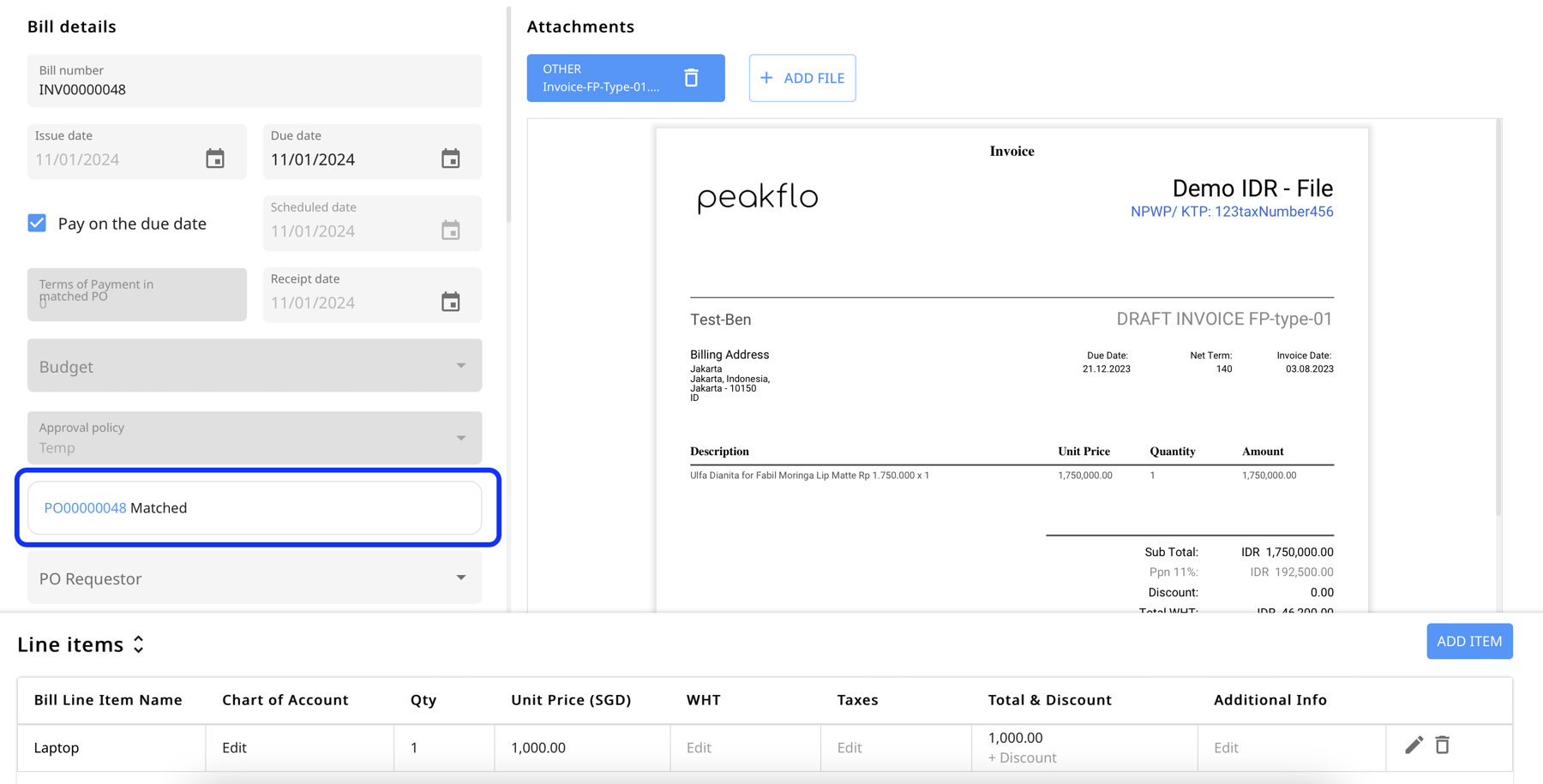Open the PO00000048 purchase order link
The width and height of the screenshot is (1543, 784).
(84, 507)
